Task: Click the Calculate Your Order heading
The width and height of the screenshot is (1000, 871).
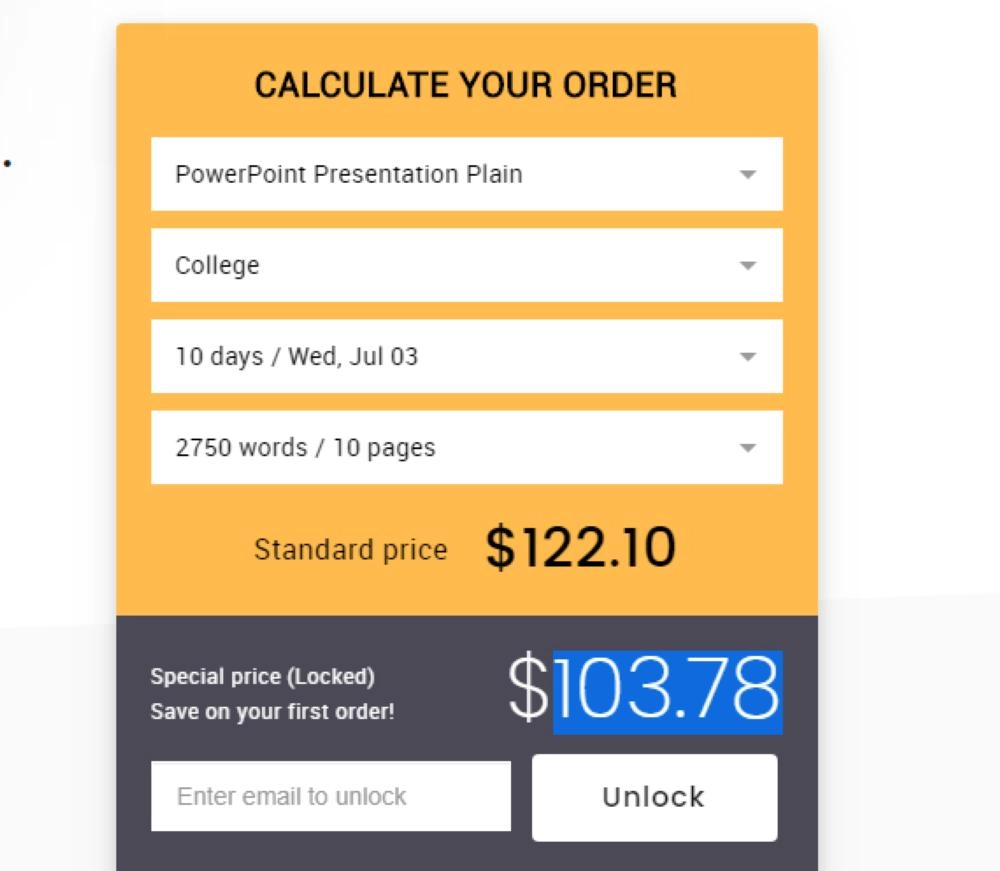Action: [x=466, y=85]
